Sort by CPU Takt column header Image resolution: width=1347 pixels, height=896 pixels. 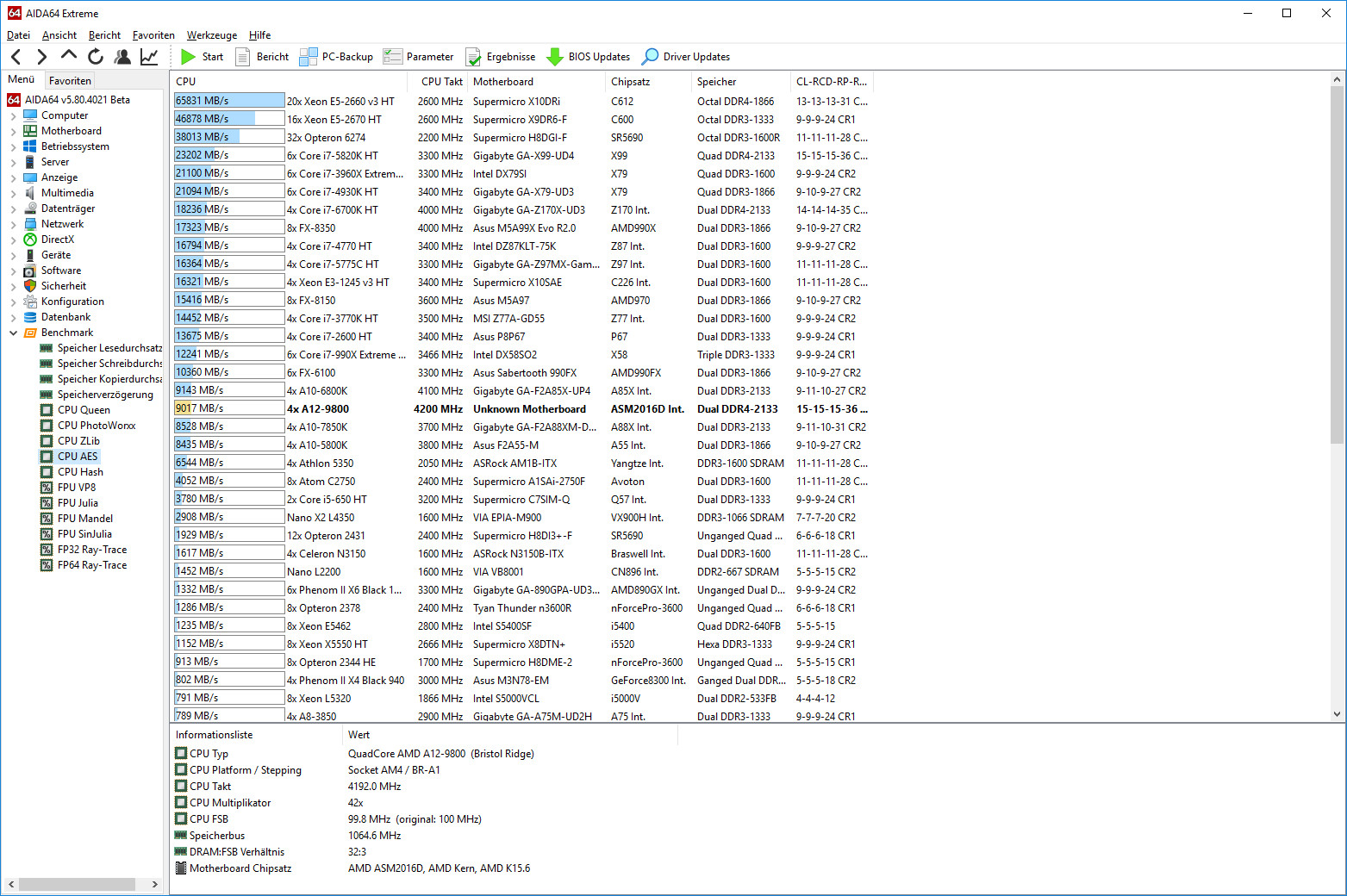click(x=441, y=82)
